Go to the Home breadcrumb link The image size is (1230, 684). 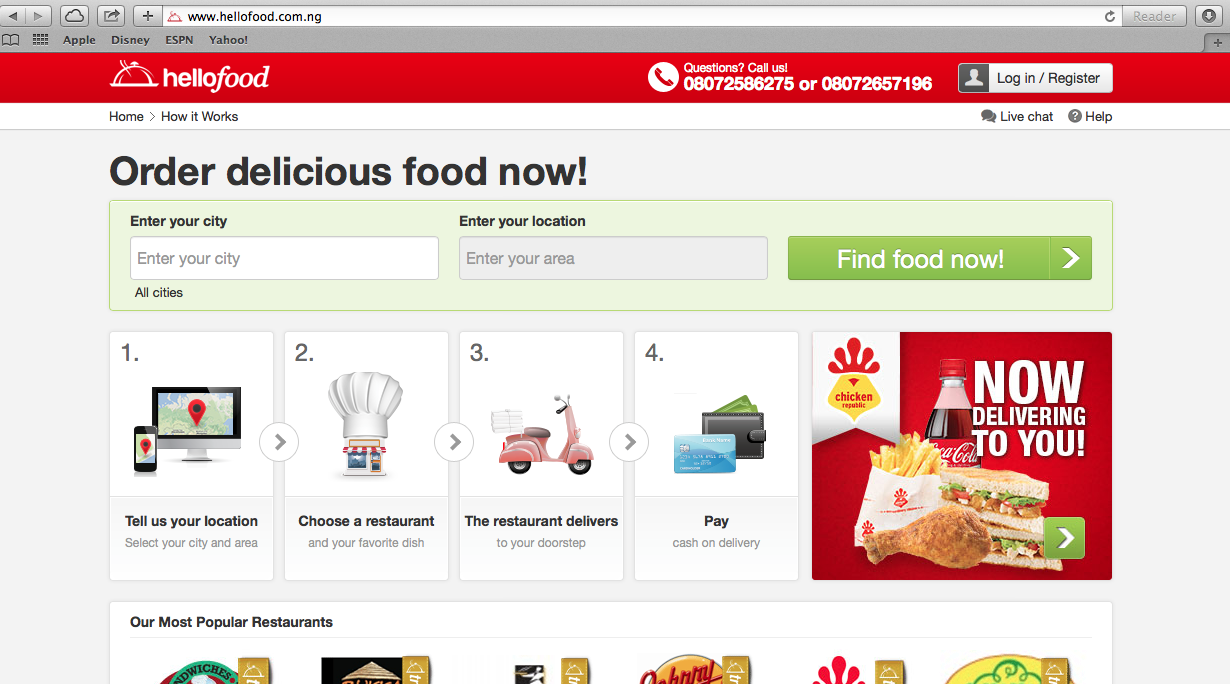[126, 116]
